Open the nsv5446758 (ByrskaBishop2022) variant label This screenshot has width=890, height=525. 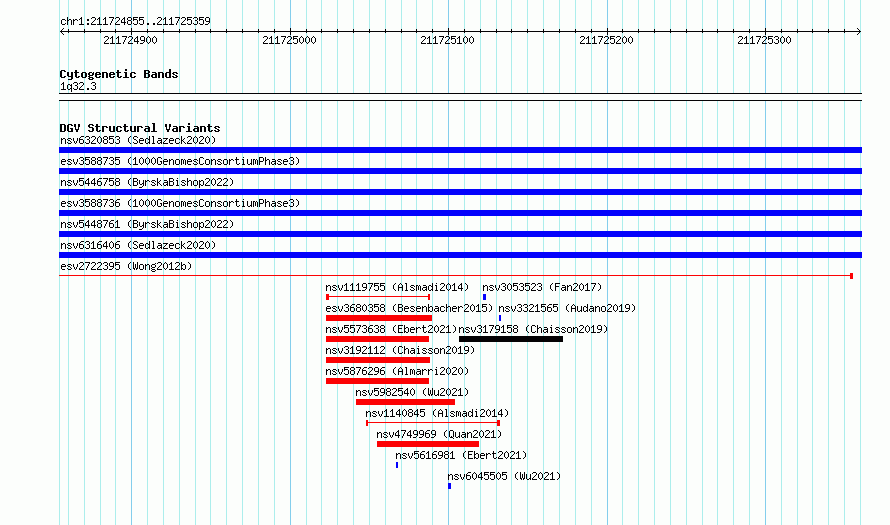click(147, 182)
